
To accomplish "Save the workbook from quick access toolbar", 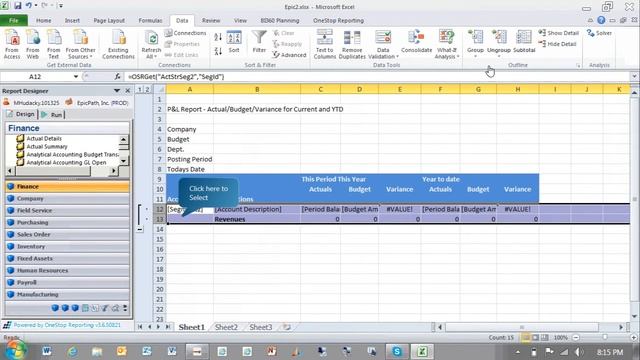I will (18, 6).
